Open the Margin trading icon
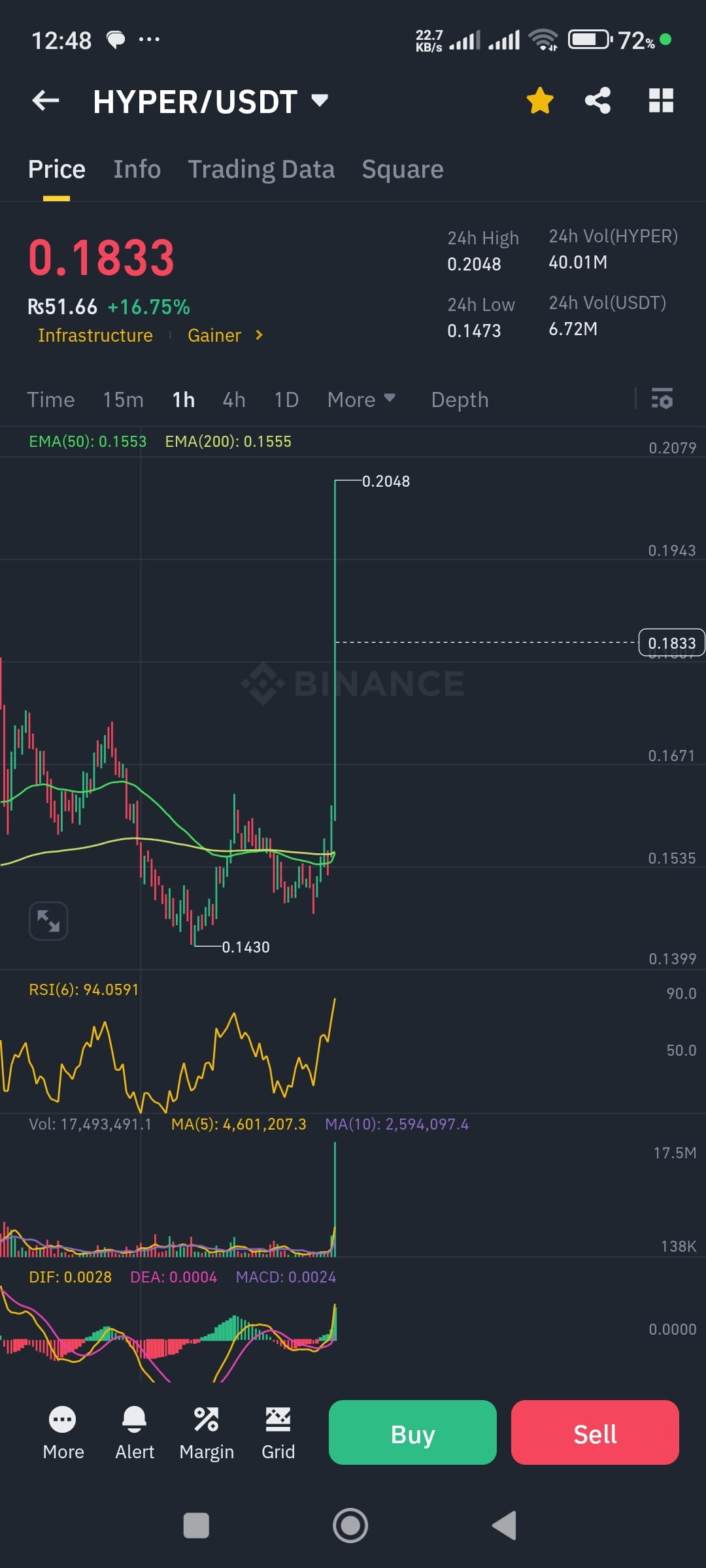This screenshot has width=706, height=1568. click(207, 1433)
